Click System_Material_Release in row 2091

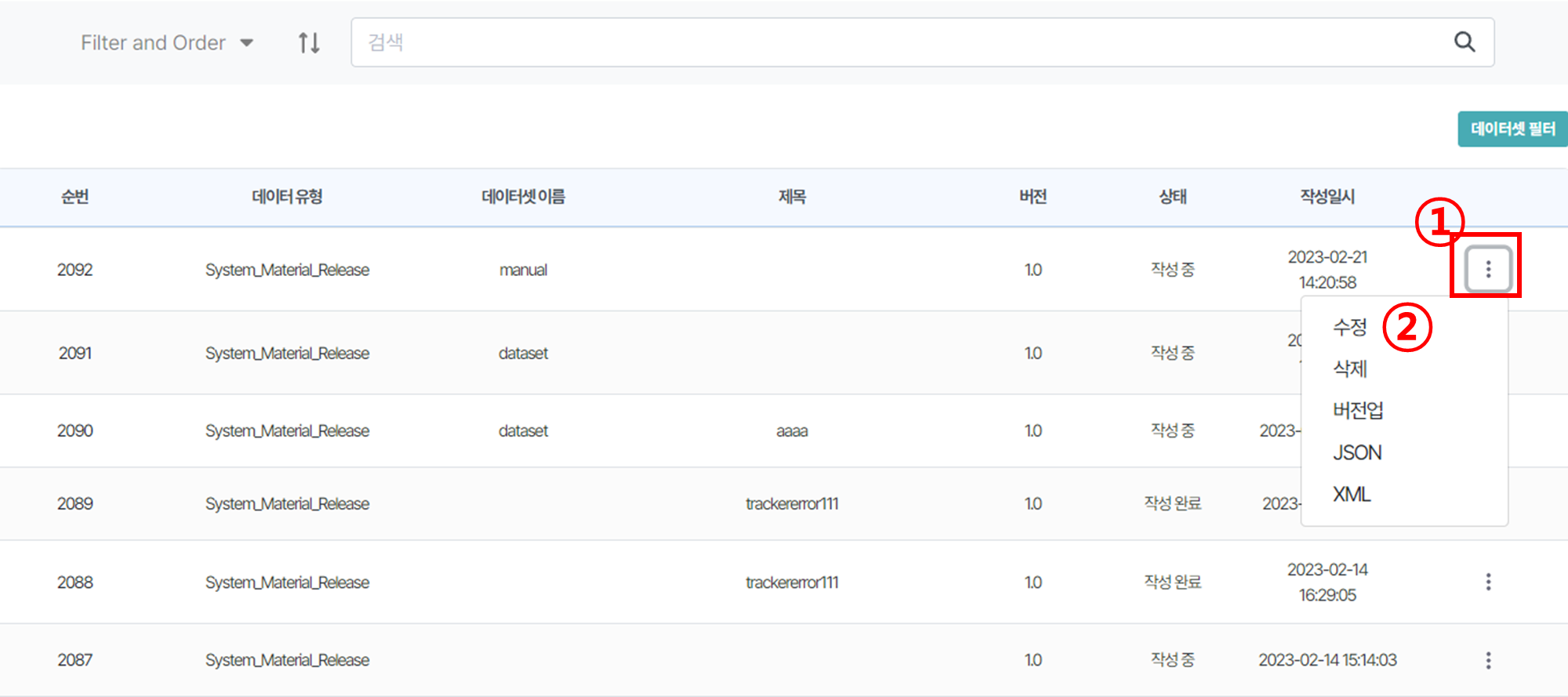[x=287, y=354]
